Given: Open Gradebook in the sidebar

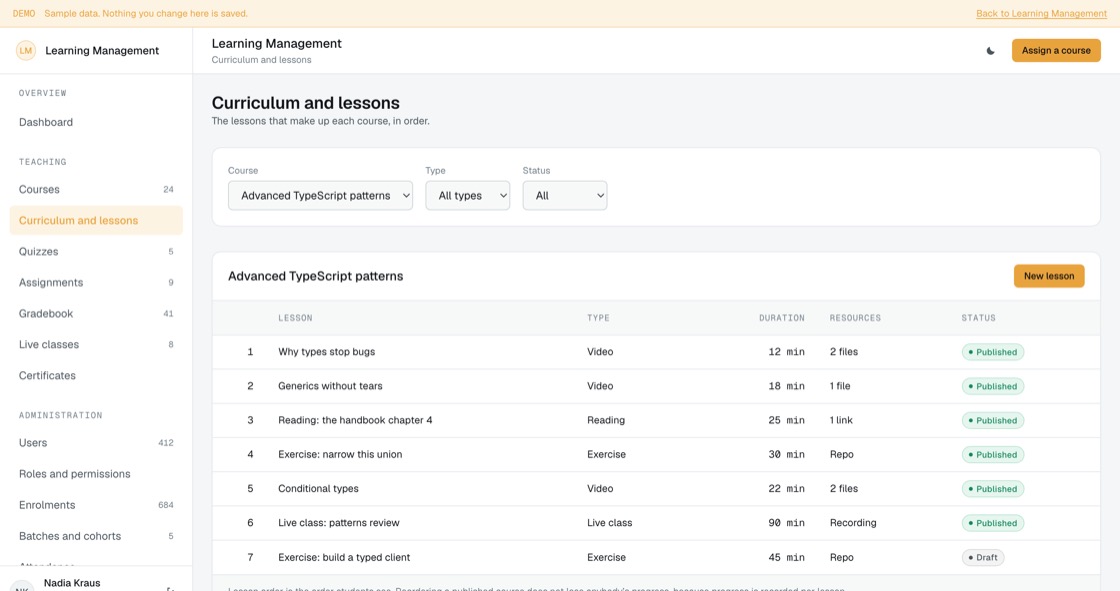Looking at the screenshot, I should coord(96,313).
